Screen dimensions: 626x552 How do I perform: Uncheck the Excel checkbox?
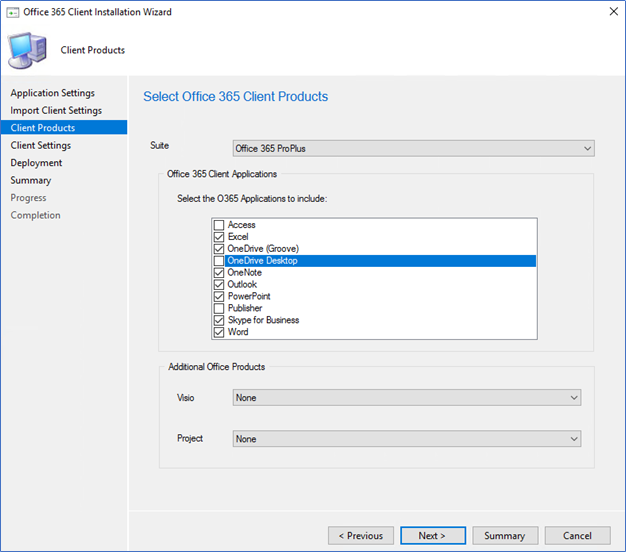point(219,237)
